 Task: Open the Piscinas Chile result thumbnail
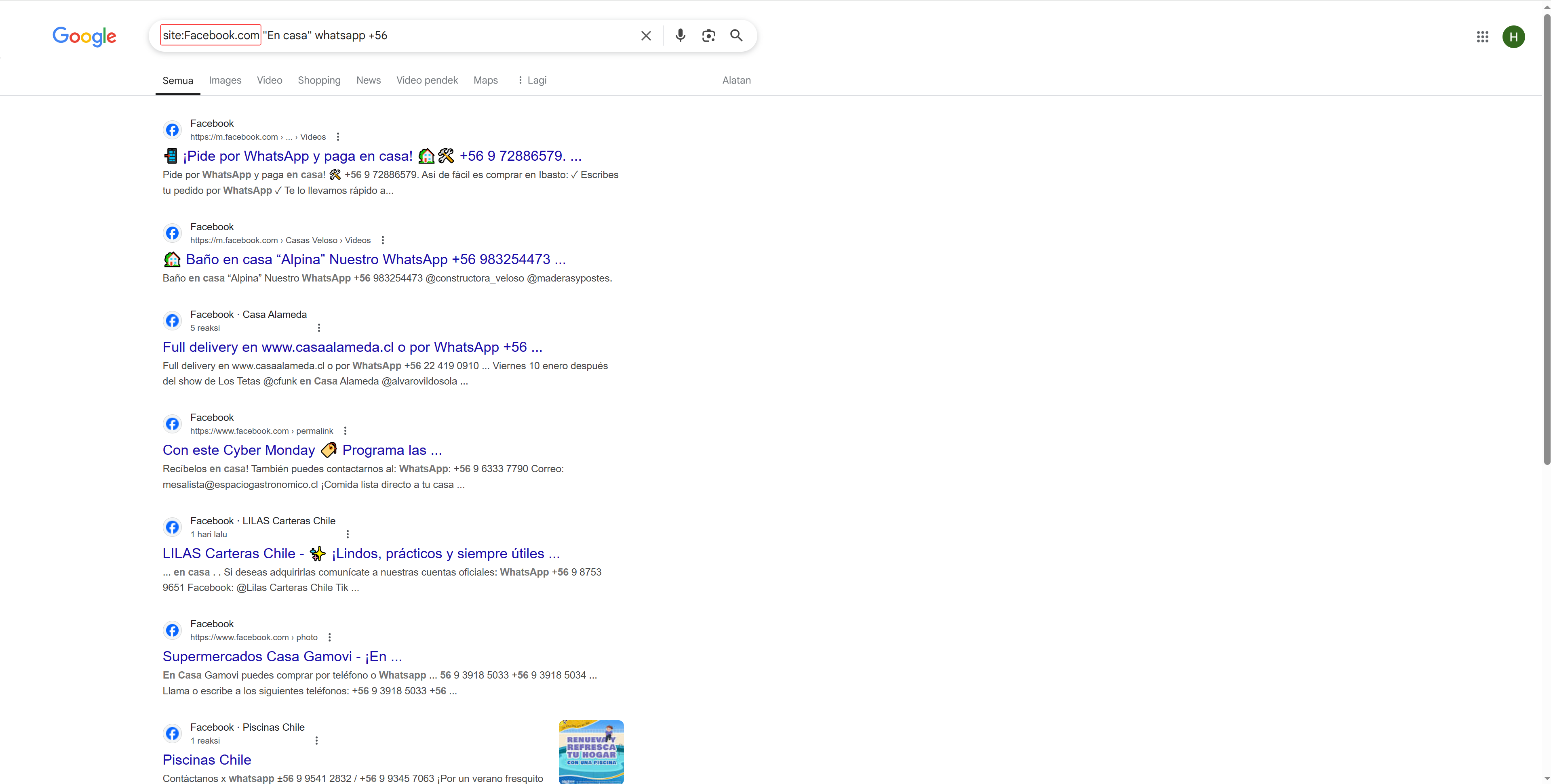click(591, 752)
